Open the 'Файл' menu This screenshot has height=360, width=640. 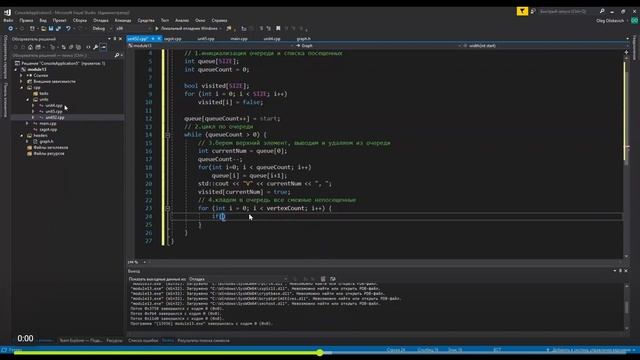coord(8,20)
